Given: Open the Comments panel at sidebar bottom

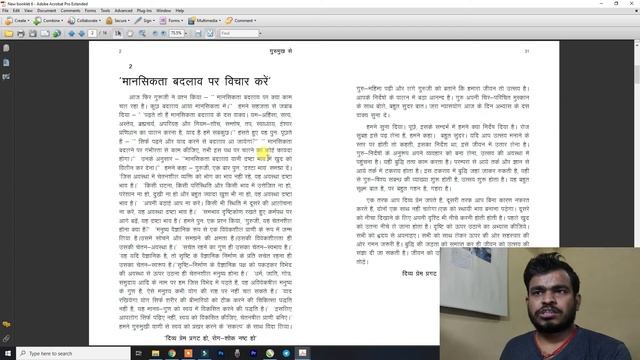Looking at the screenshot, I should 6,324.
